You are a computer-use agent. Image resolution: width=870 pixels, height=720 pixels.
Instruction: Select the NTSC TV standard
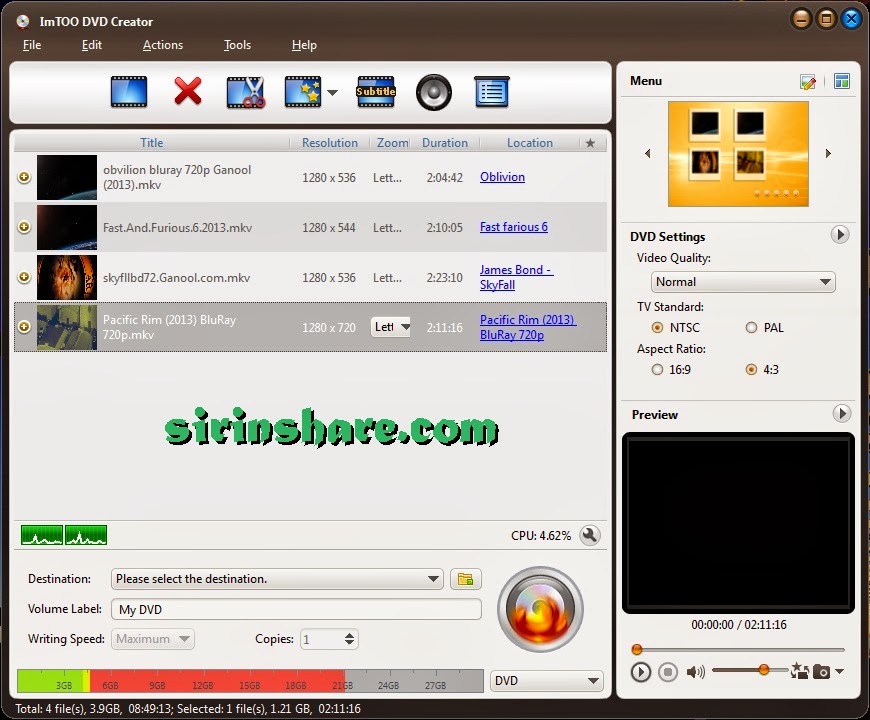tap(657, 327)
